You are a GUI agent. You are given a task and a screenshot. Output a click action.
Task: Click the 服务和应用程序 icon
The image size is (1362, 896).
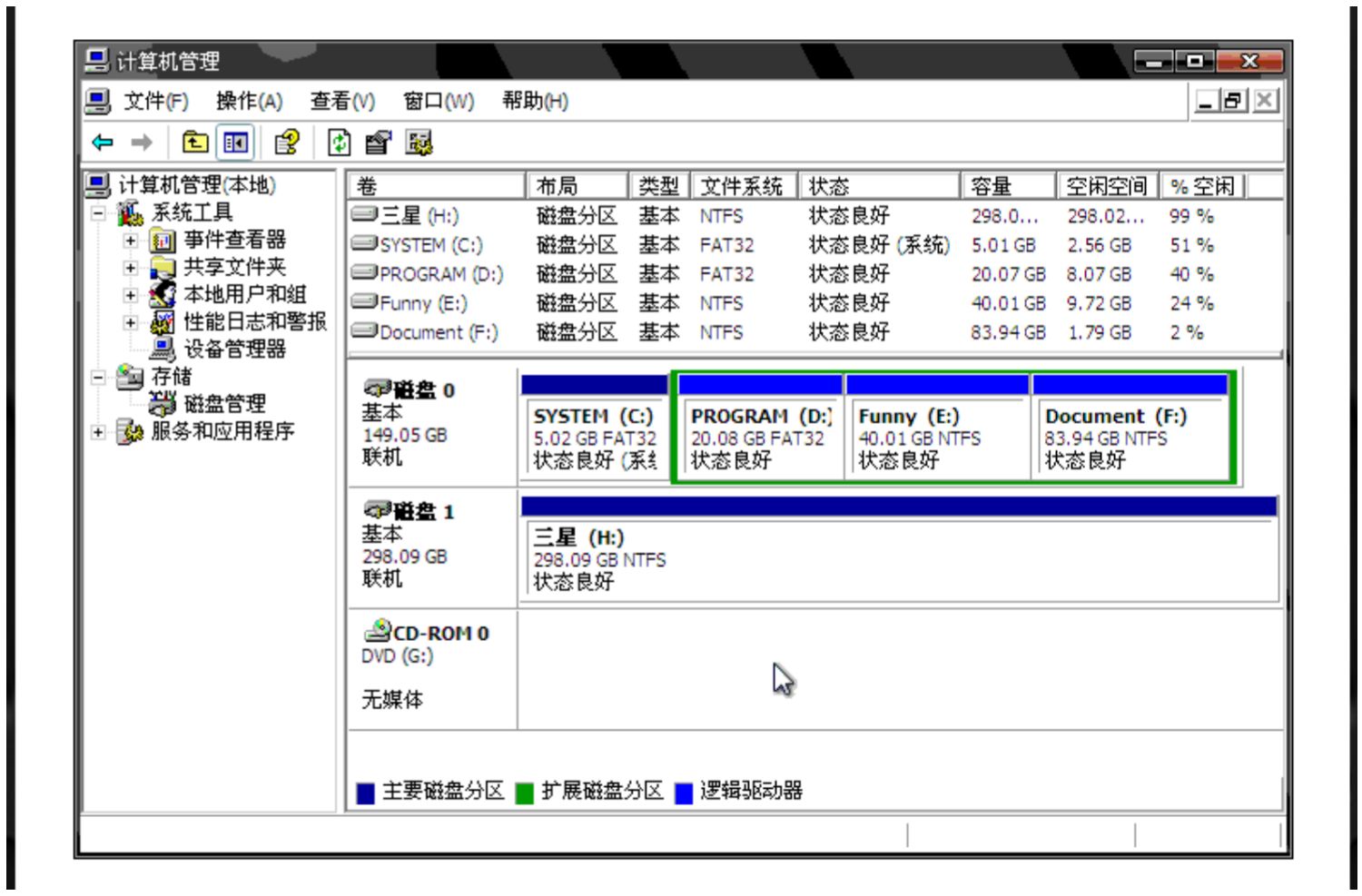coord(130,431)
